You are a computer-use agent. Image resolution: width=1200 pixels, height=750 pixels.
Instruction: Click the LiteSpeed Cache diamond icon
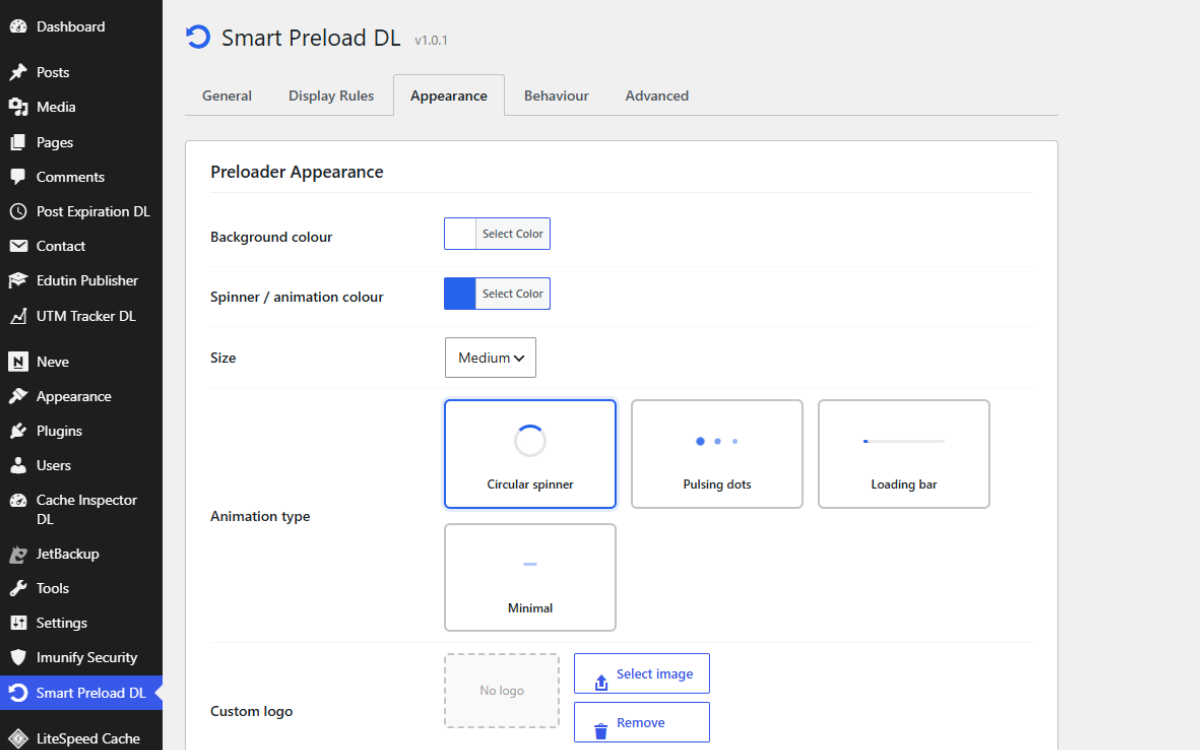pyautogui.click(x=18, y=739)
